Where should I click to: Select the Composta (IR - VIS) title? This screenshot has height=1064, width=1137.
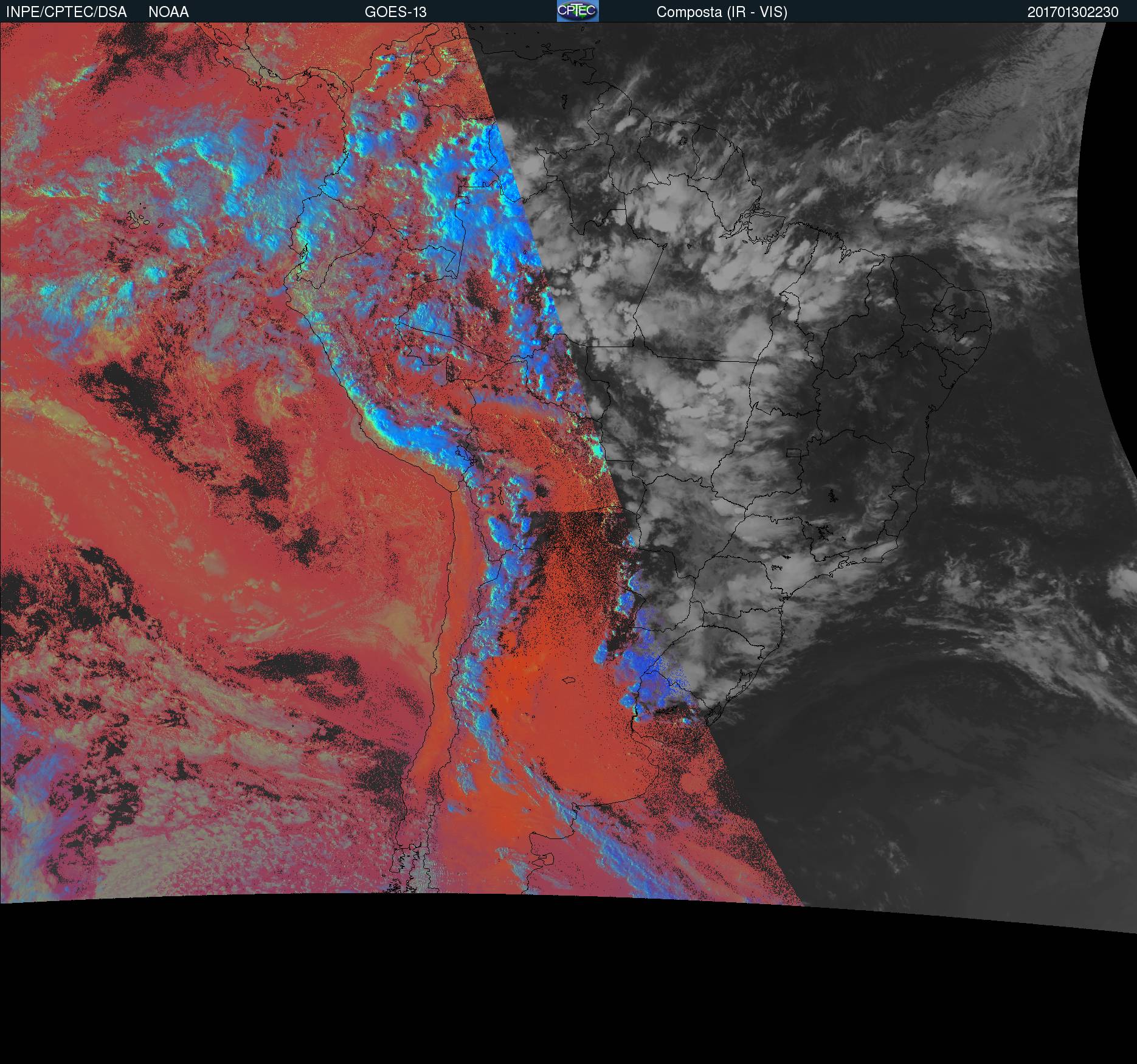722,12
